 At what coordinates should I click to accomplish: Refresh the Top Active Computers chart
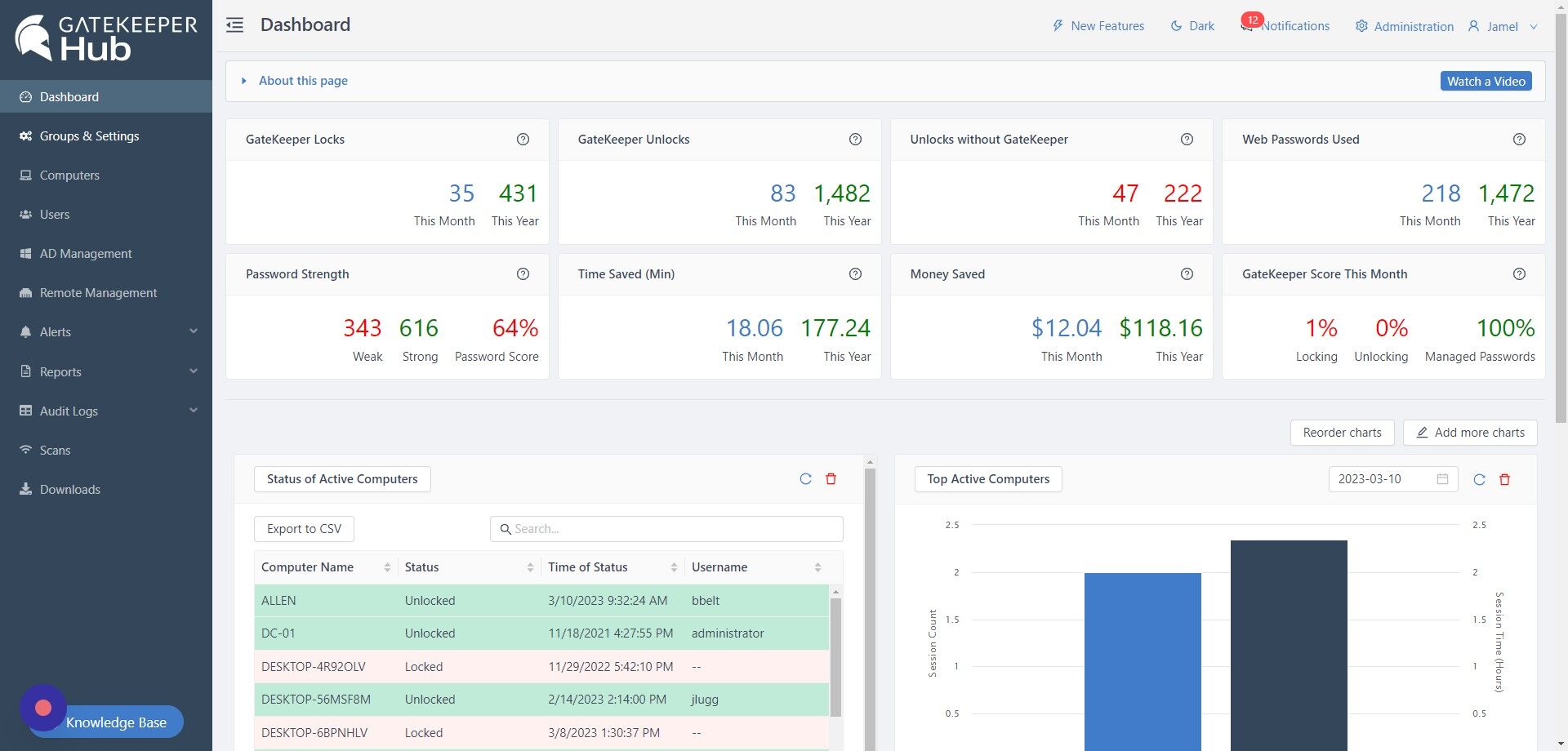coord(1479,479)
